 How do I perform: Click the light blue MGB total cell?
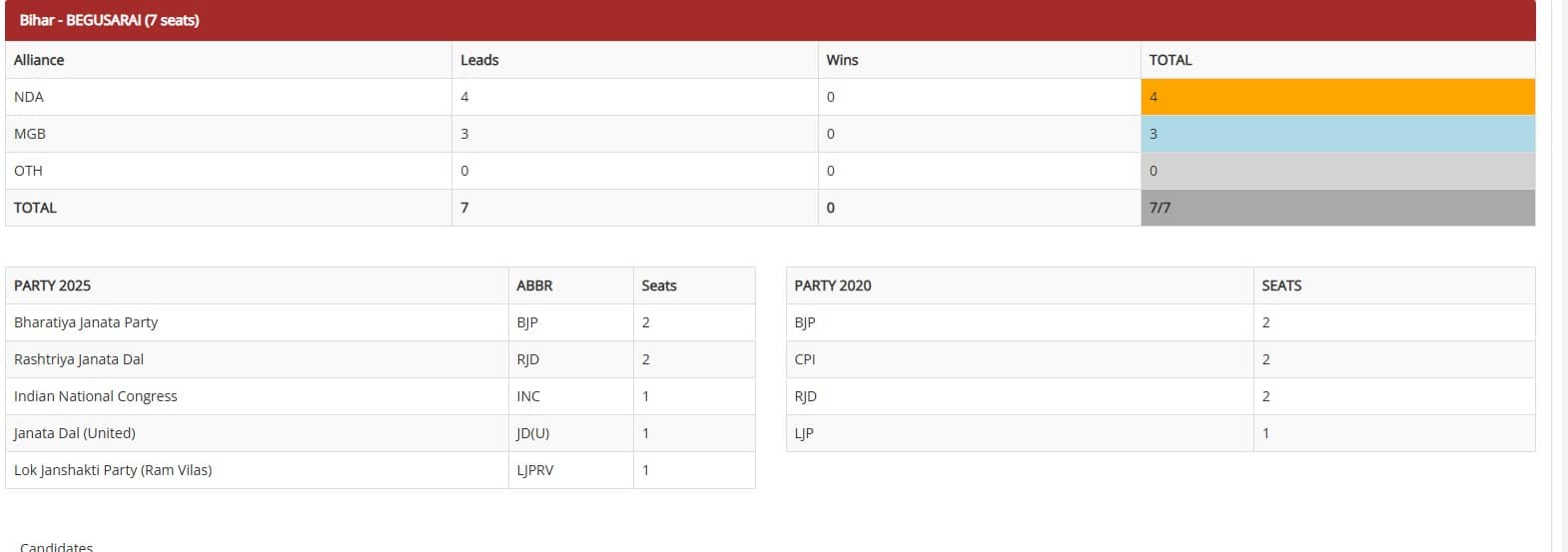pos(1337,134)
